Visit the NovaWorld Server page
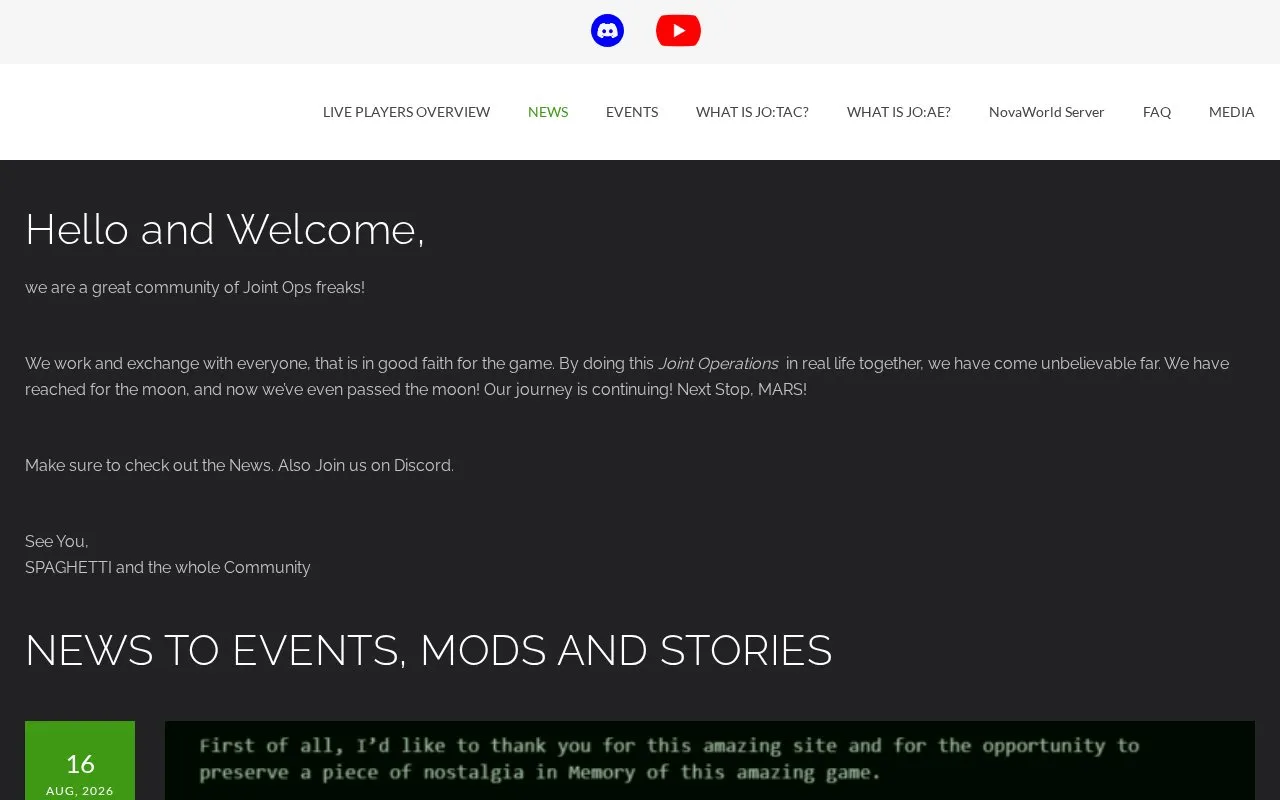The height and width of the screenshot is (800, 1280). [1047, 112]
